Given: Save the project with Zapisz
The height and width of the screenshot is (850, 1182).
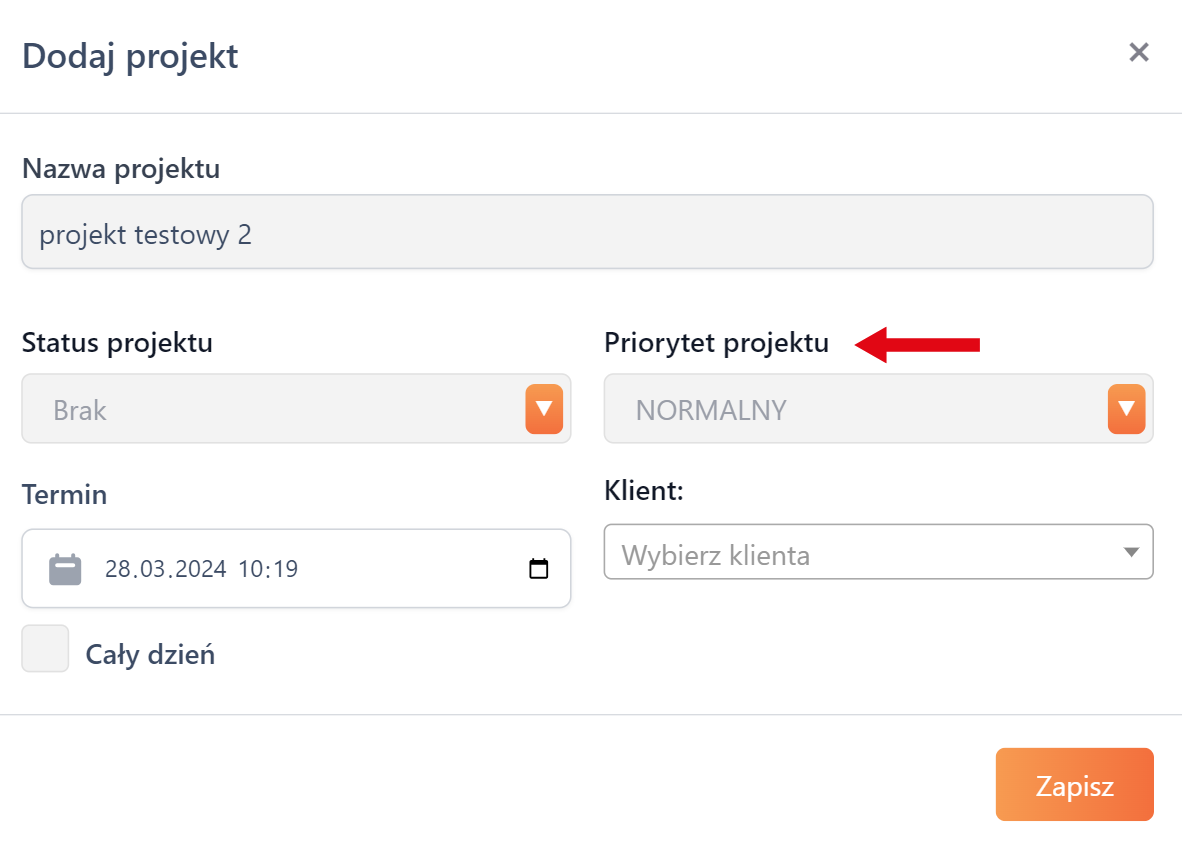Looking at the screenshot, I should 1074,785.
